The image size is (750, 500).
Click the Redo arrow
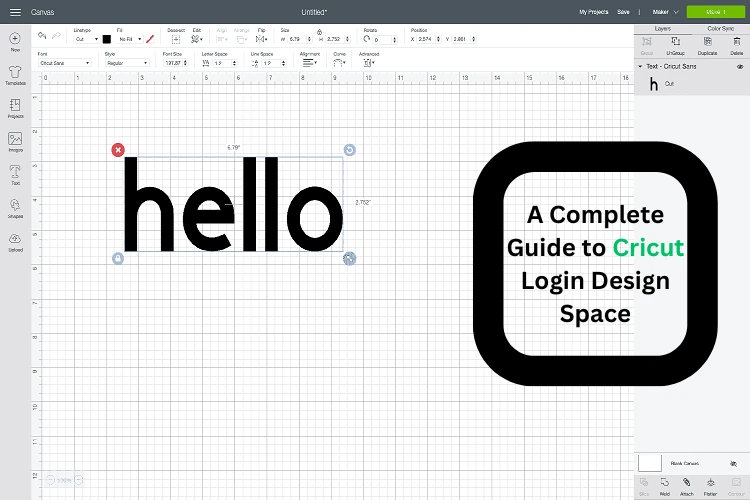56,36
